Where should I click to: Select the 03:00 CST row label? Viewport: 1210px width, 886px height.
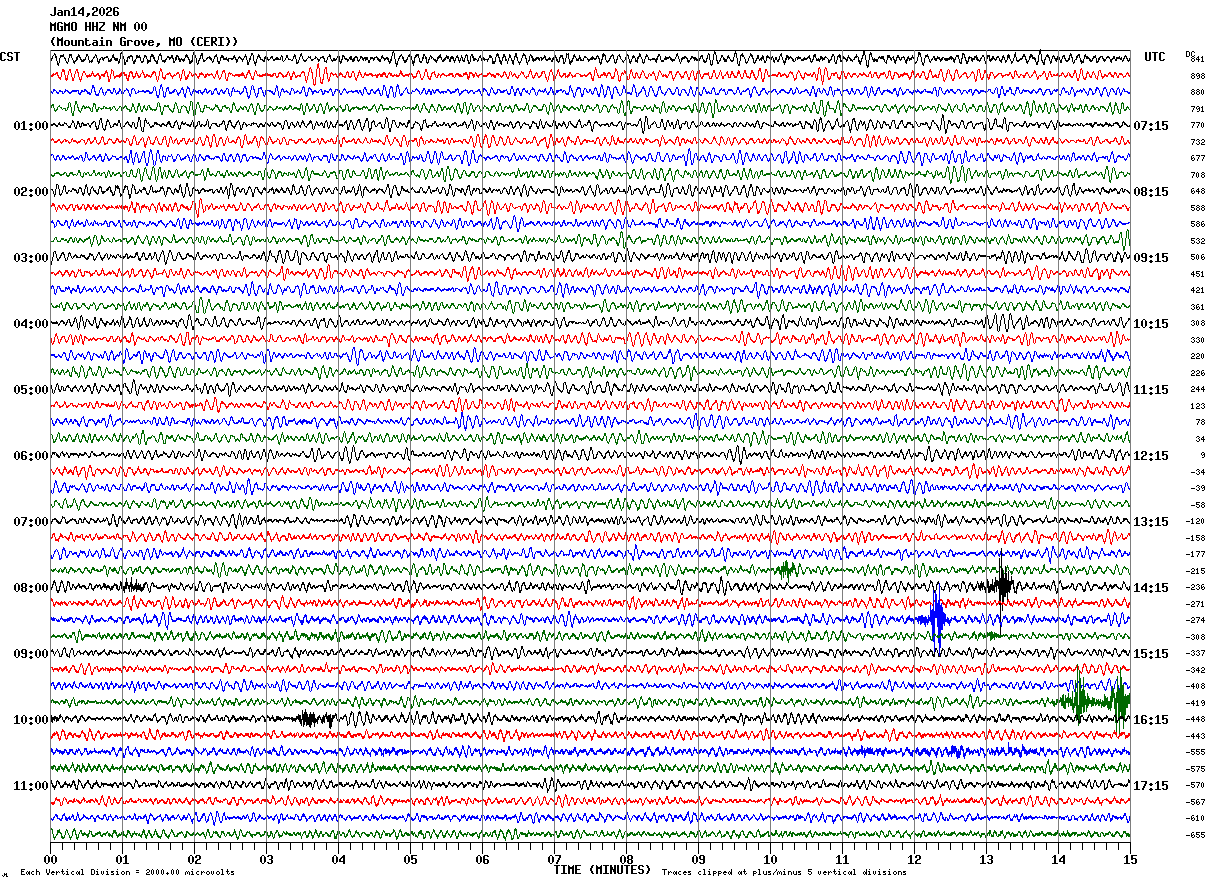tap(30, 258)
